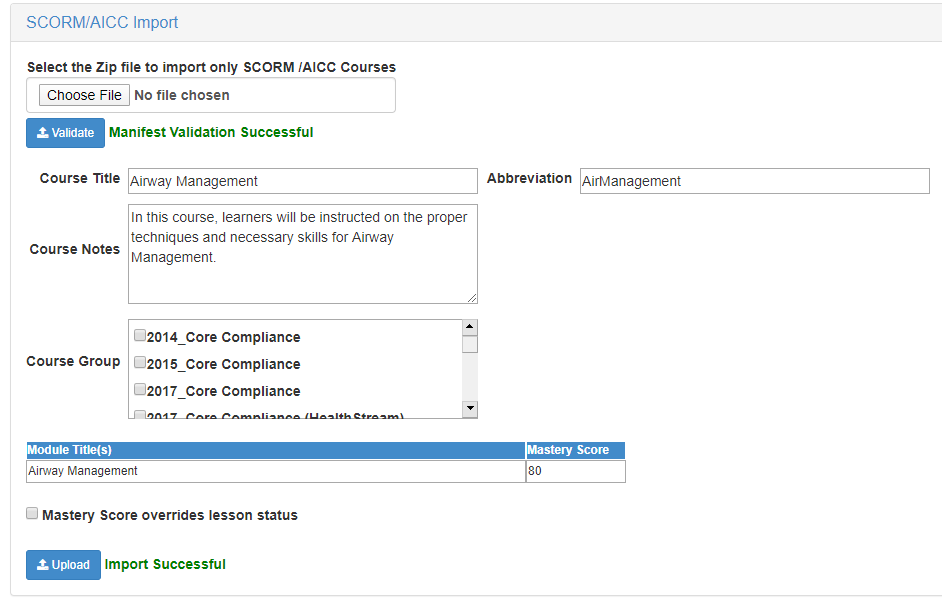Click the SCORM/AICC Import panel heading
This screenshot has width=942, height=605.
tap(102, 22)
